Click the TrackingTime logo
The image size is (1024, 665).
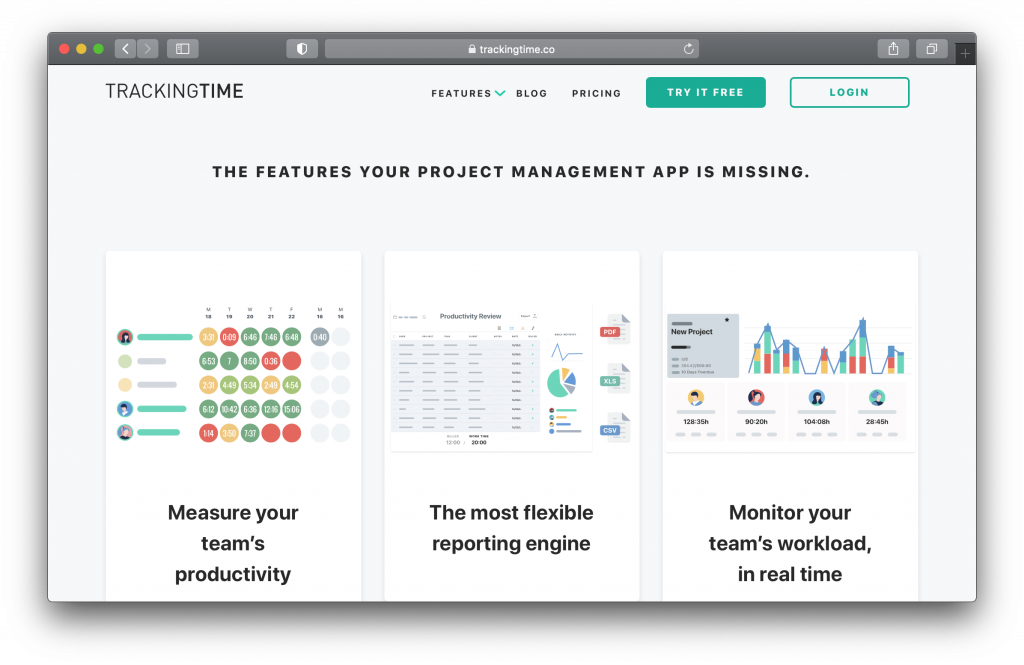[x=174, y=91]
